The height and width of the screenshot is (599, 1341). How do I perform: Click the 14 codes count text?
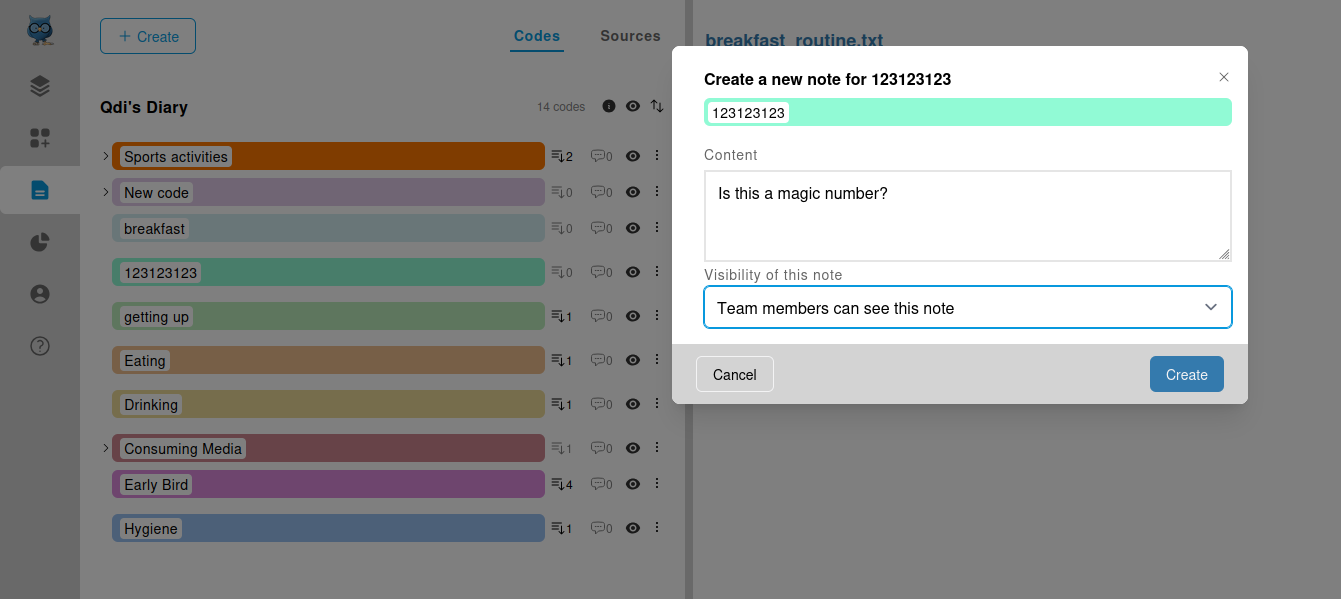coord(561,107)
